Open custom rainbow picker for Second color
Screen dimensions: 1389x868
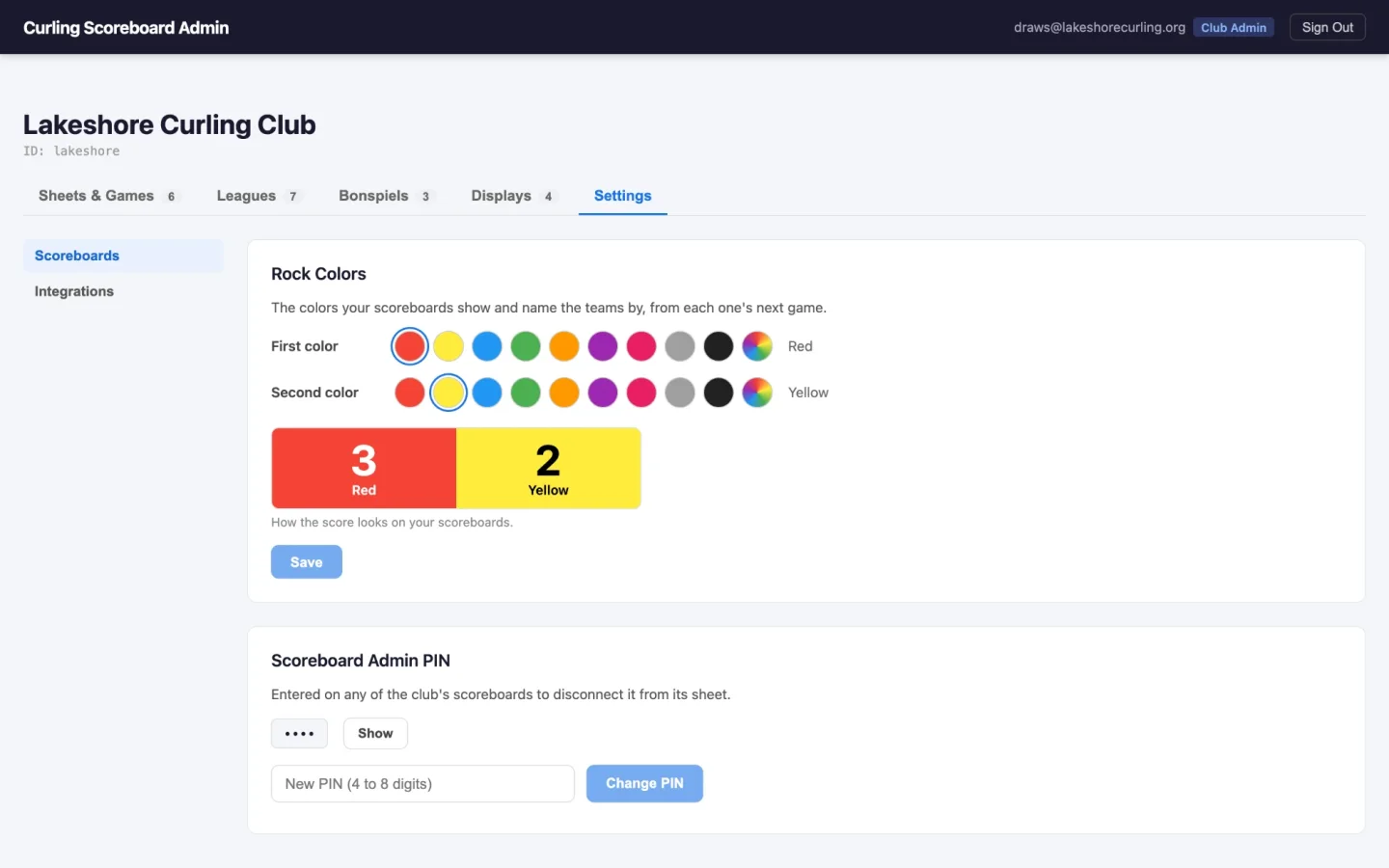click(x=757, y=393)
